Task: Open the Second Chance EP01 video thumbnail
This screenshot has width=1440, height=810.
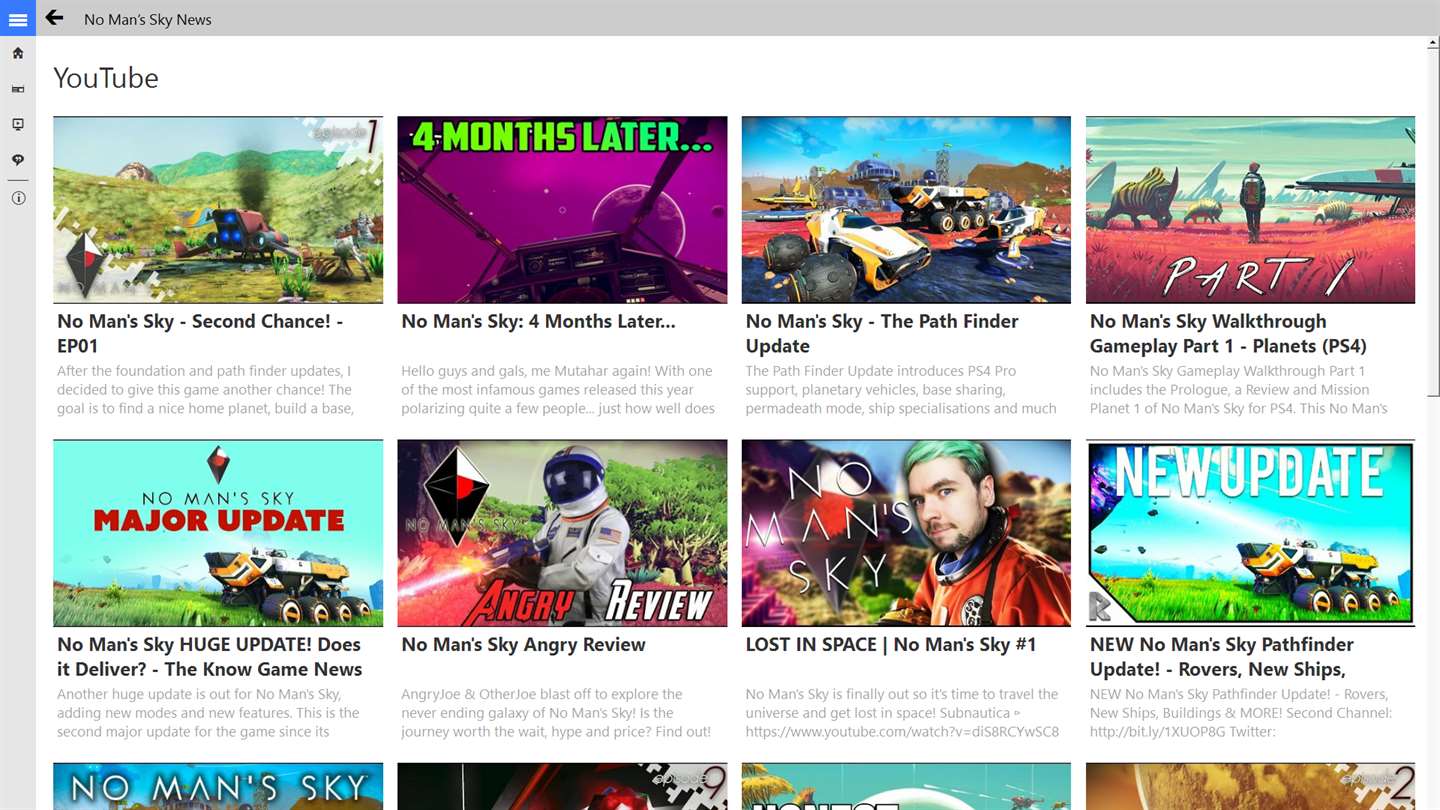Action: [x=218, y=210]
